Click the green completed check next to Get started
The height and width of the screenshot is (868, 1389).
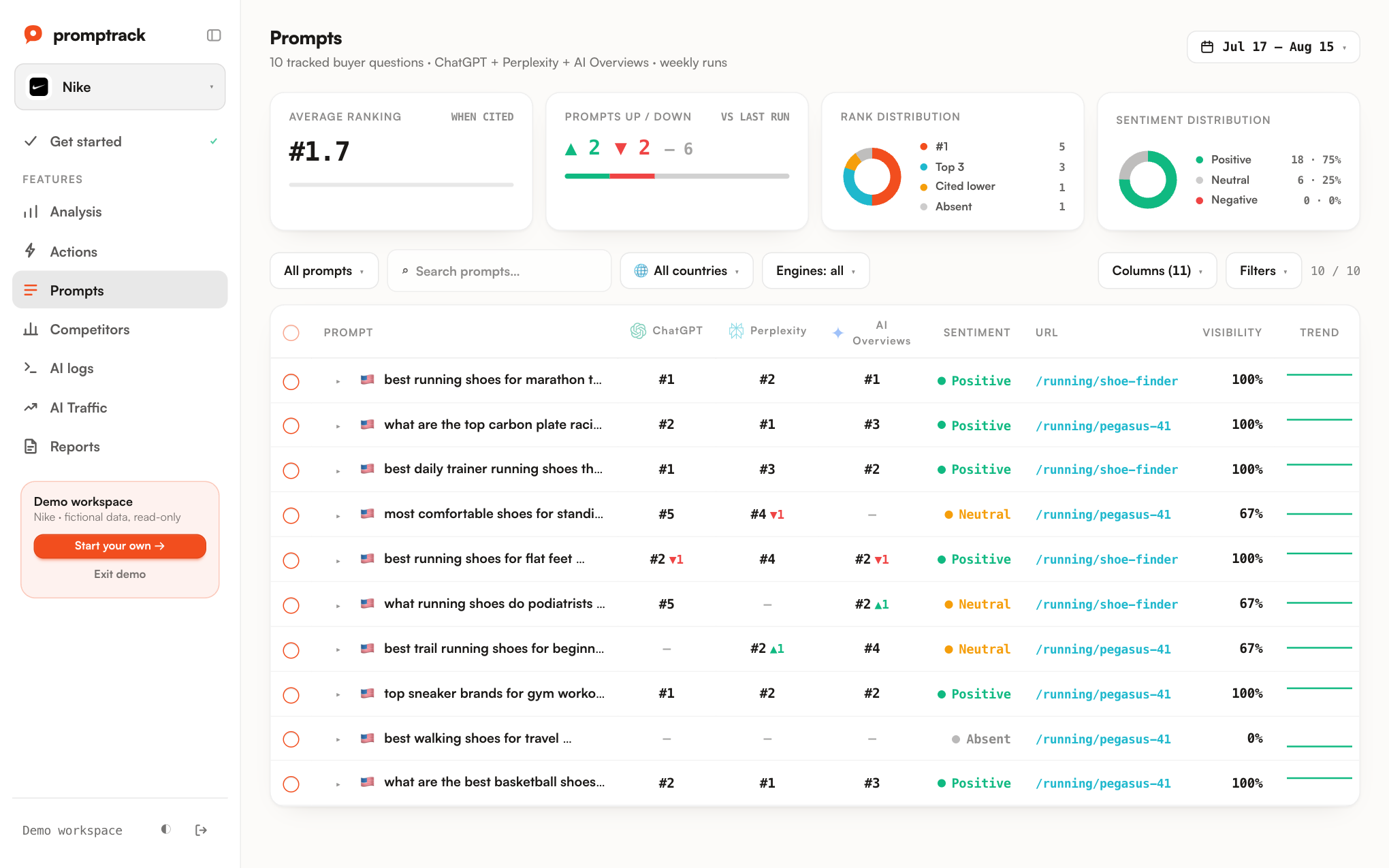coord(214,142)
